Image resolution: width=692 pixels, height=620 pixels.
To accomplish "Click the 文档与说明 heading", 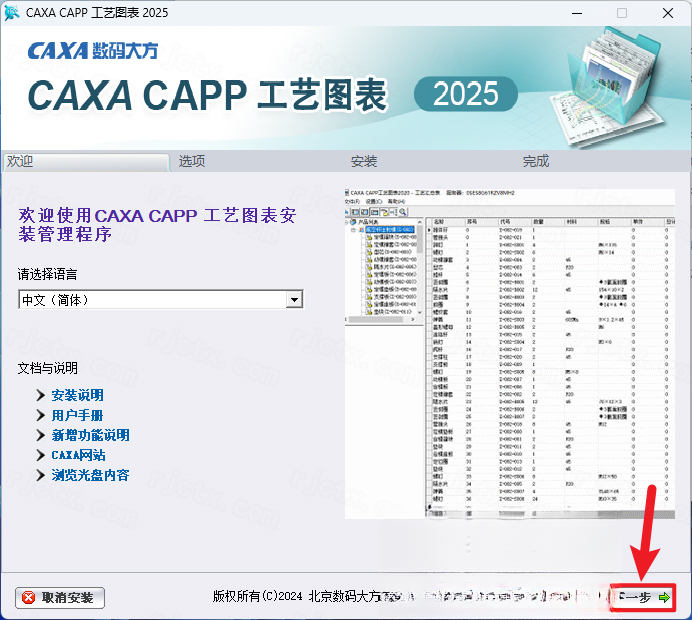I will [48, 368].
